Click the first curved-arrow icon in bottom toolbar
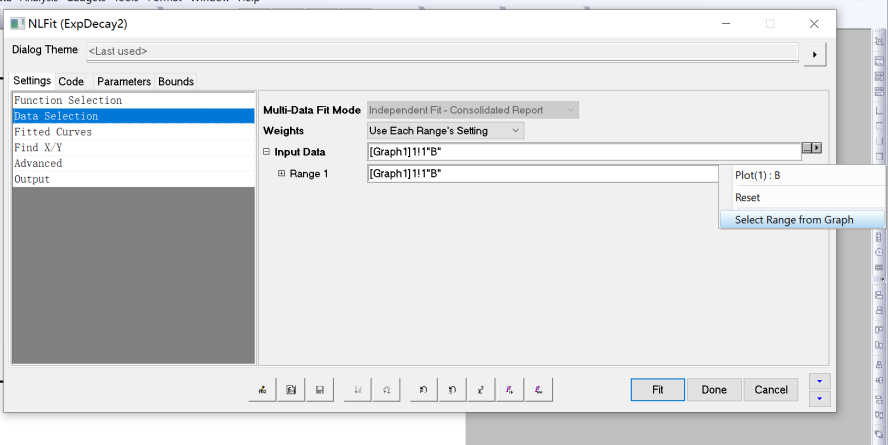The height and width of the screenshot is (445, 888). [424, 390]
